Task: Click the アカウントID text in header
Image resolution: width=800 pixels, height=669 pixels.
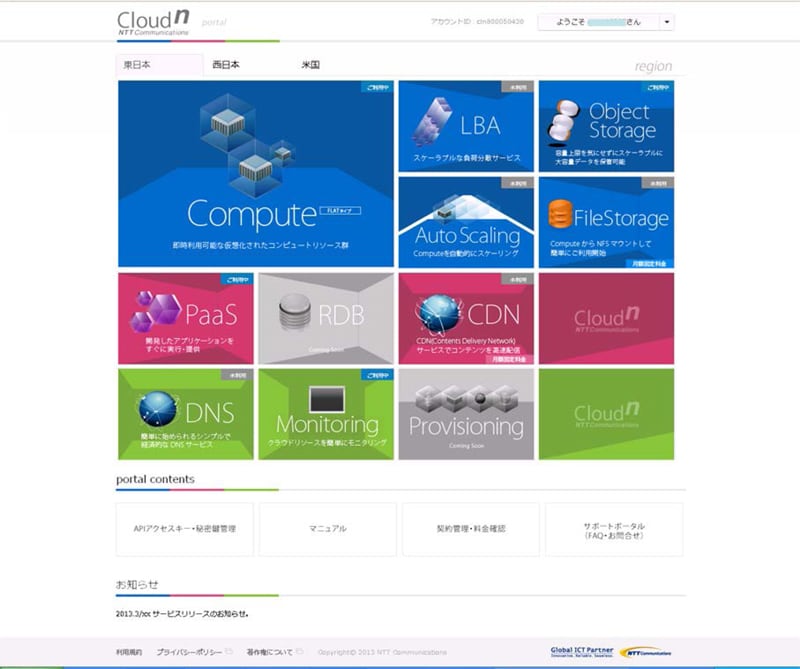Action: click(477, 21)
